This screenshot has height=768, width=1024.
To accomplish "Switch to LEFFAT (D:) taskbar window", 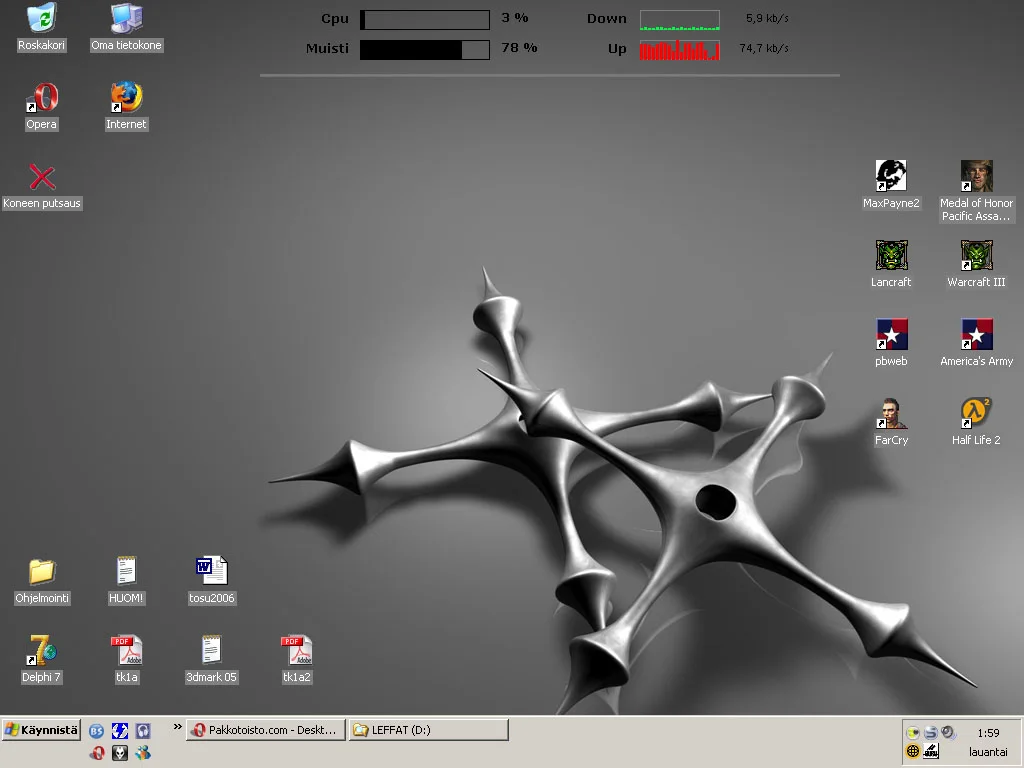I will [x=428, y=730].
